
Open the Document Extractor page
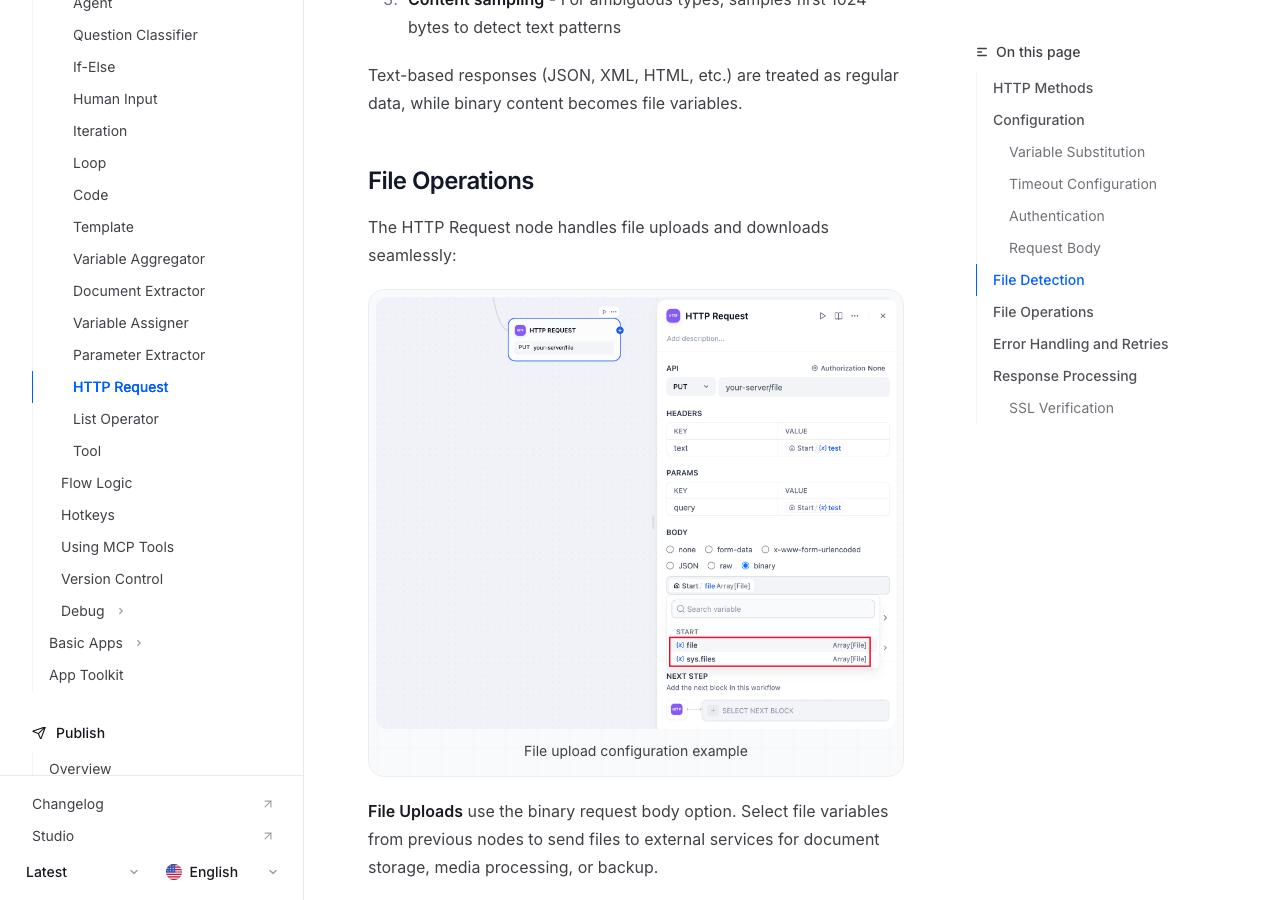(x=139, y=291)
